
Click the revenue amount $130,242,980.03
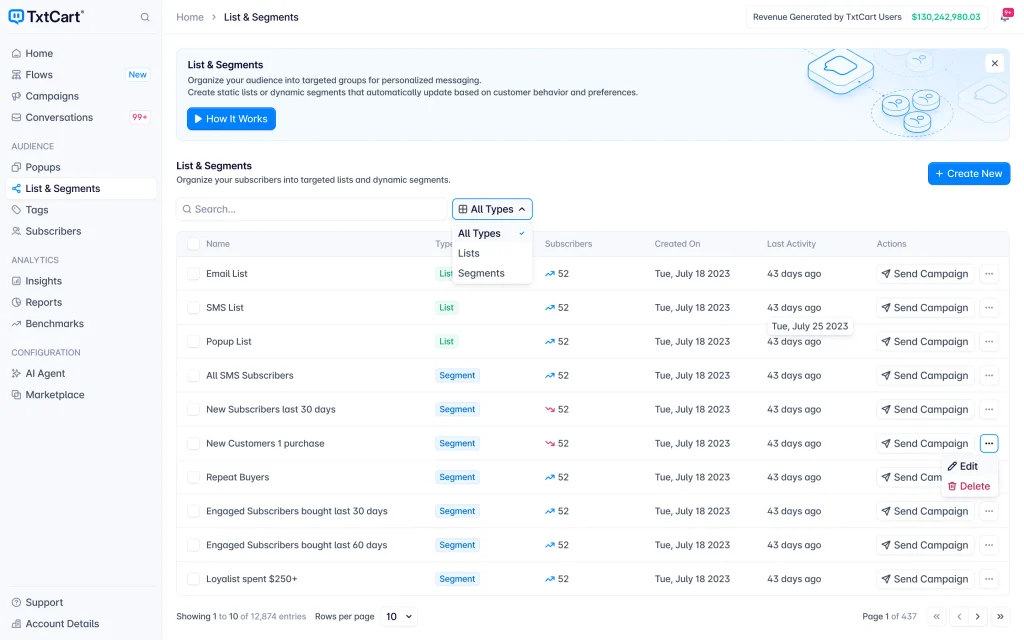tap(946, 17)
